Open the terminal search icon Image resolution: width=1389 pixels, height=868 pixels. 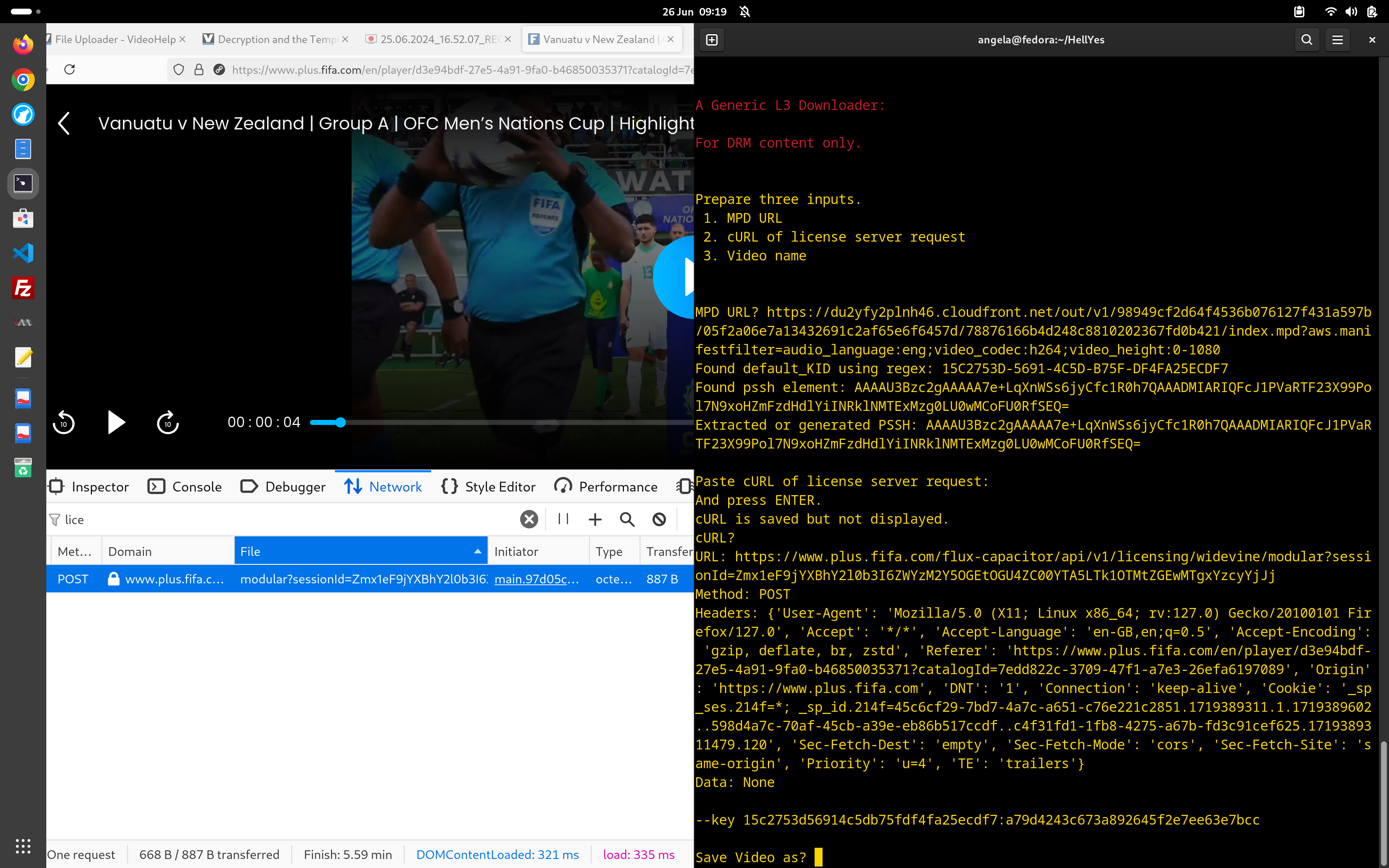(1307, 40)
